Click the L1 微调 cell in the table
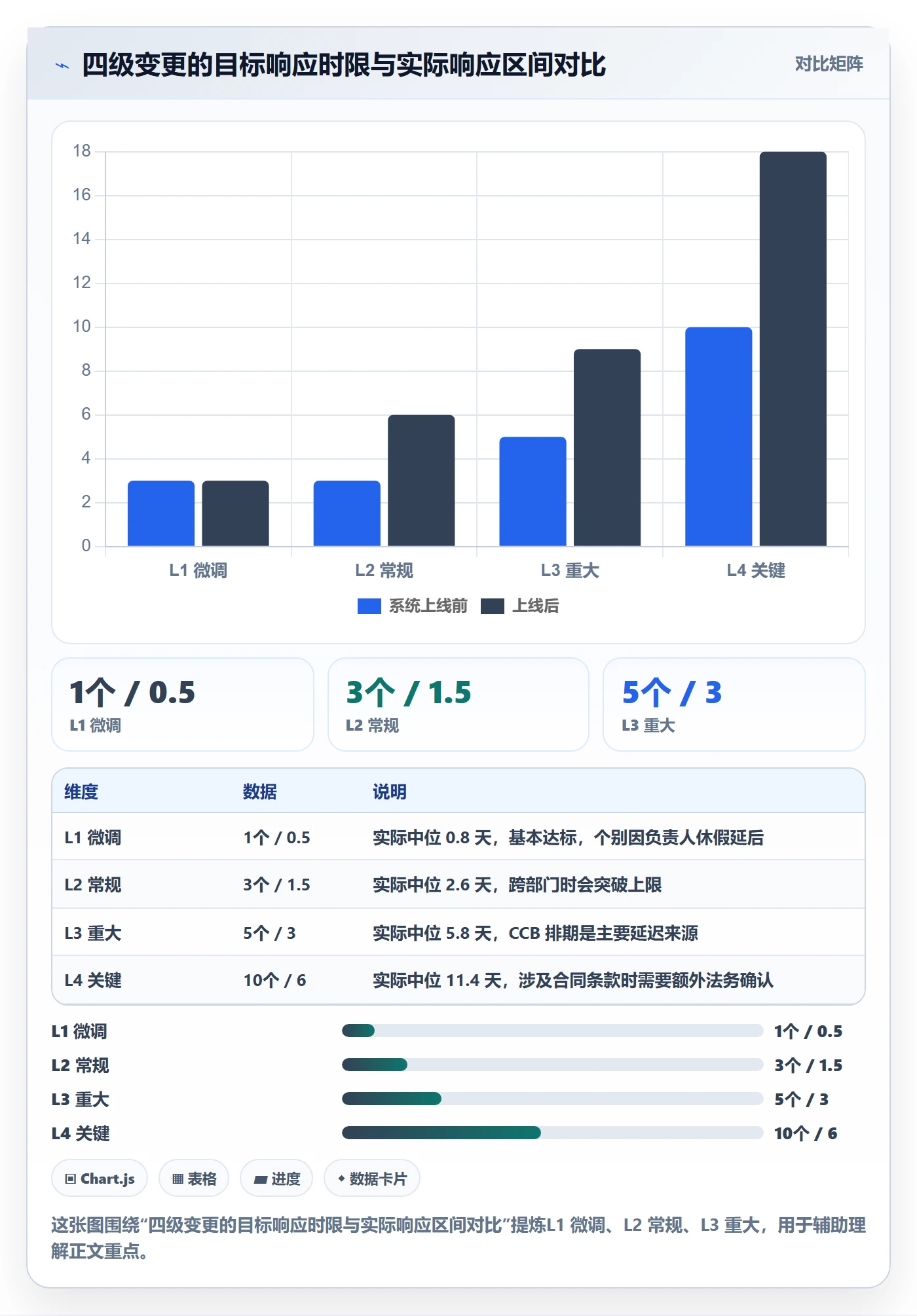Screen dimensions: 917x1316 click(93, 837)
